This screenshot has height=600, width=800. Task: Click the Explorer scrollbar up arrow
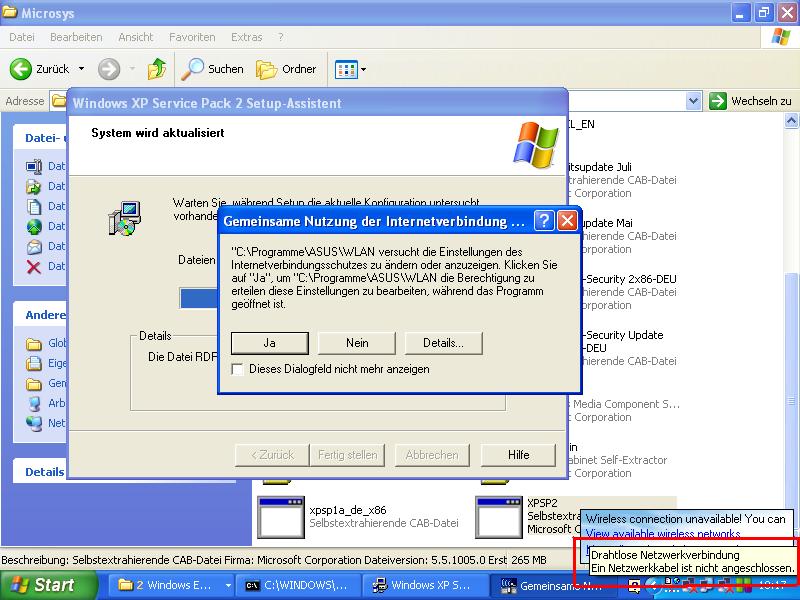coord(791,121)
